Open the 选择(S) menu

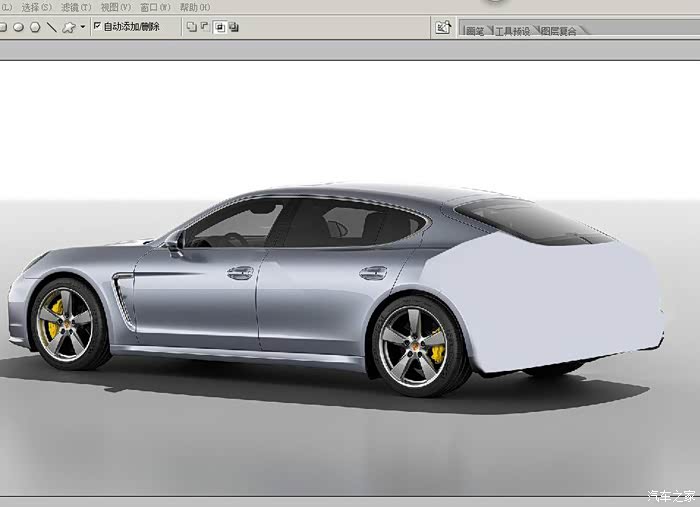[36, 7]
